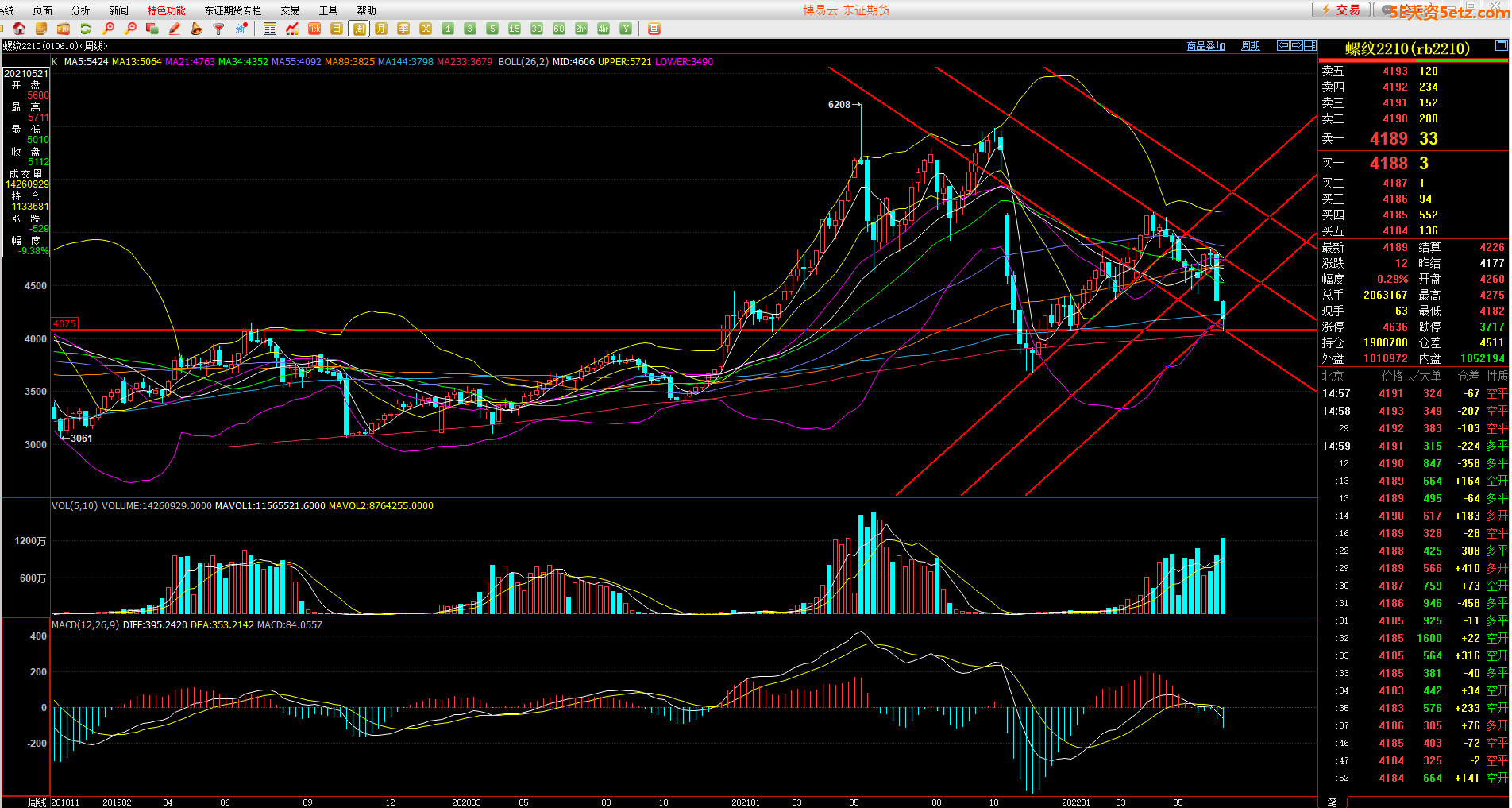
Task: Click the 14:59 trade row in tick list
Action: [x=1414, y=446]
